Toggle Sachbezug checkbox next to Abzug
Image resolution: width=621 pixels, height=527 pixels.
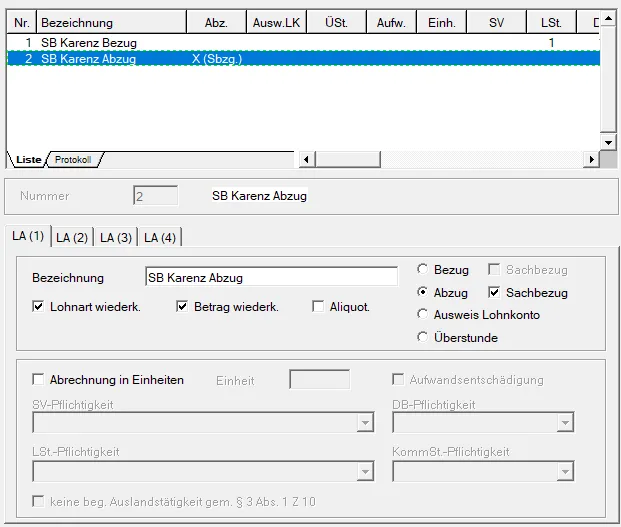pos(494,292)
